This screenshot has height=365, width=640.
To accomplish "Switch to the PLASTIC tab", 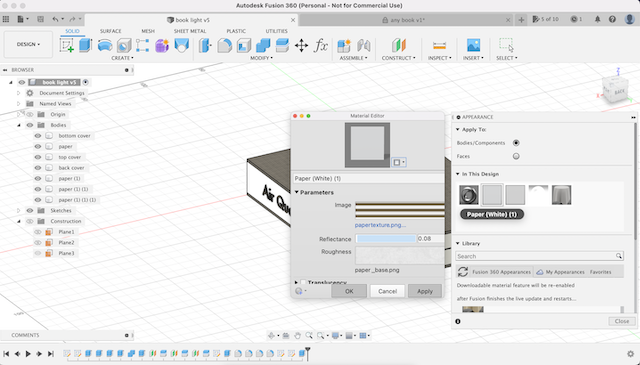I will 236,31.
